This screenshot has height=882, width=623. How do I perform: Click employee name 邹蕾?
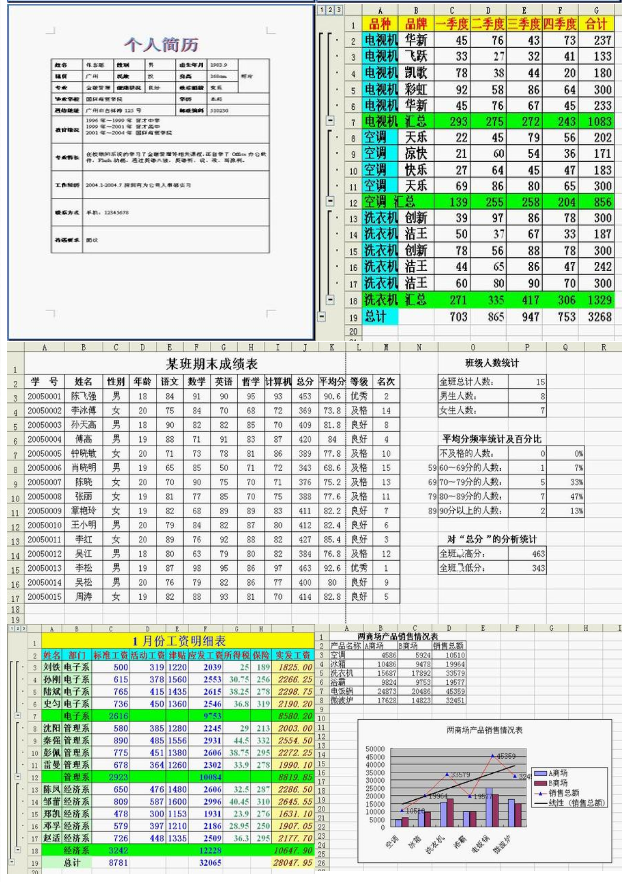click(x=52, y=802)
